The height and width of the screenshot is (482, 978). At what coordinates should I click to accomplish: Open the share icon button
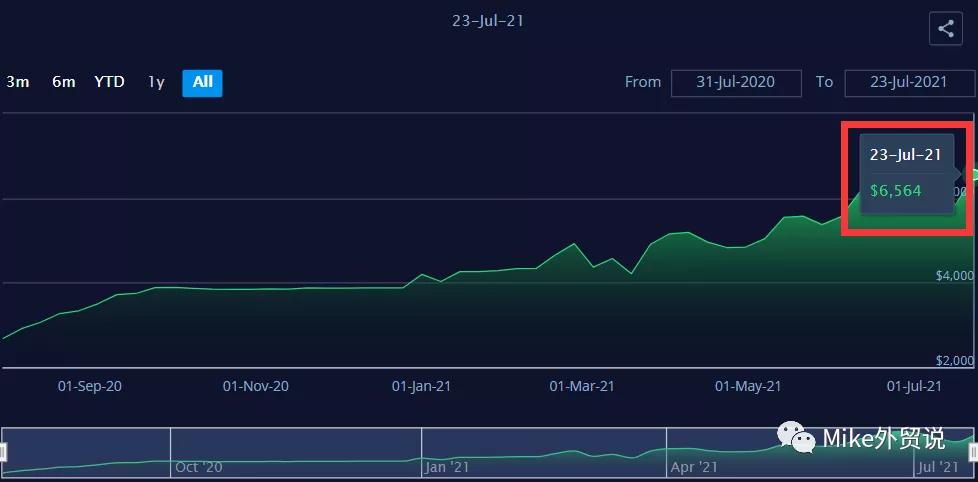(946, 29)
